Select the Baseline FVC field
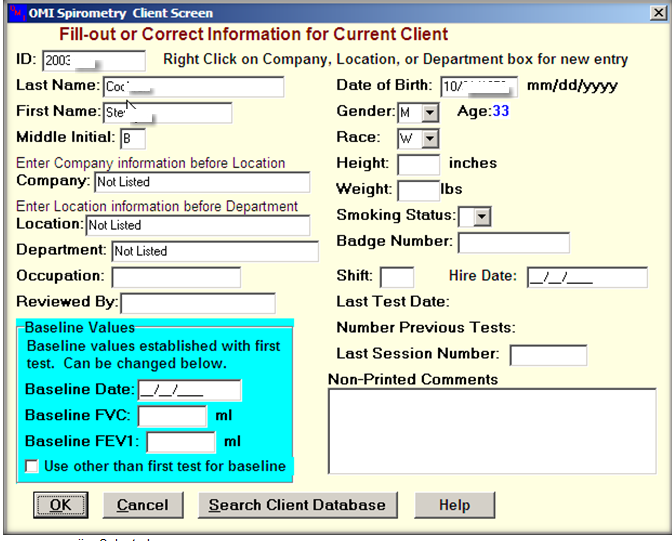 [x=172, y=415]
